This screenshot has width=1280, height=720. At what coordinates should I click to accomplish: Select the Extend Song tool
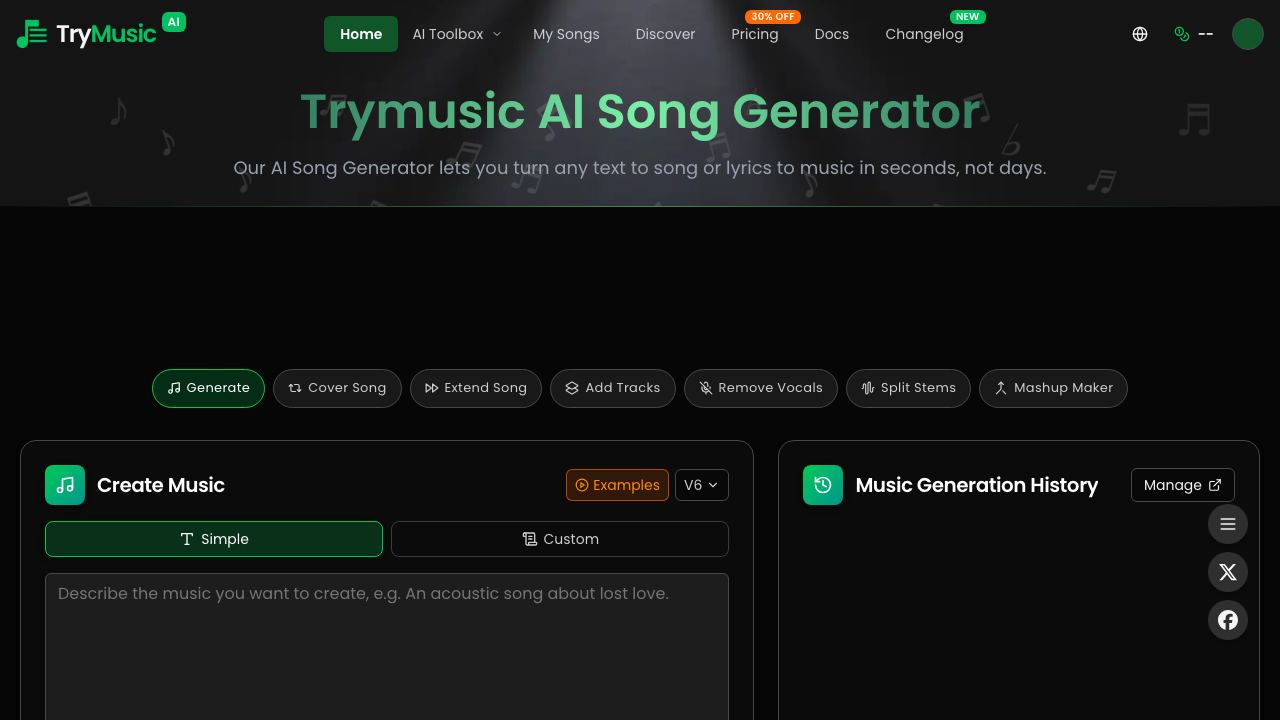476,388
